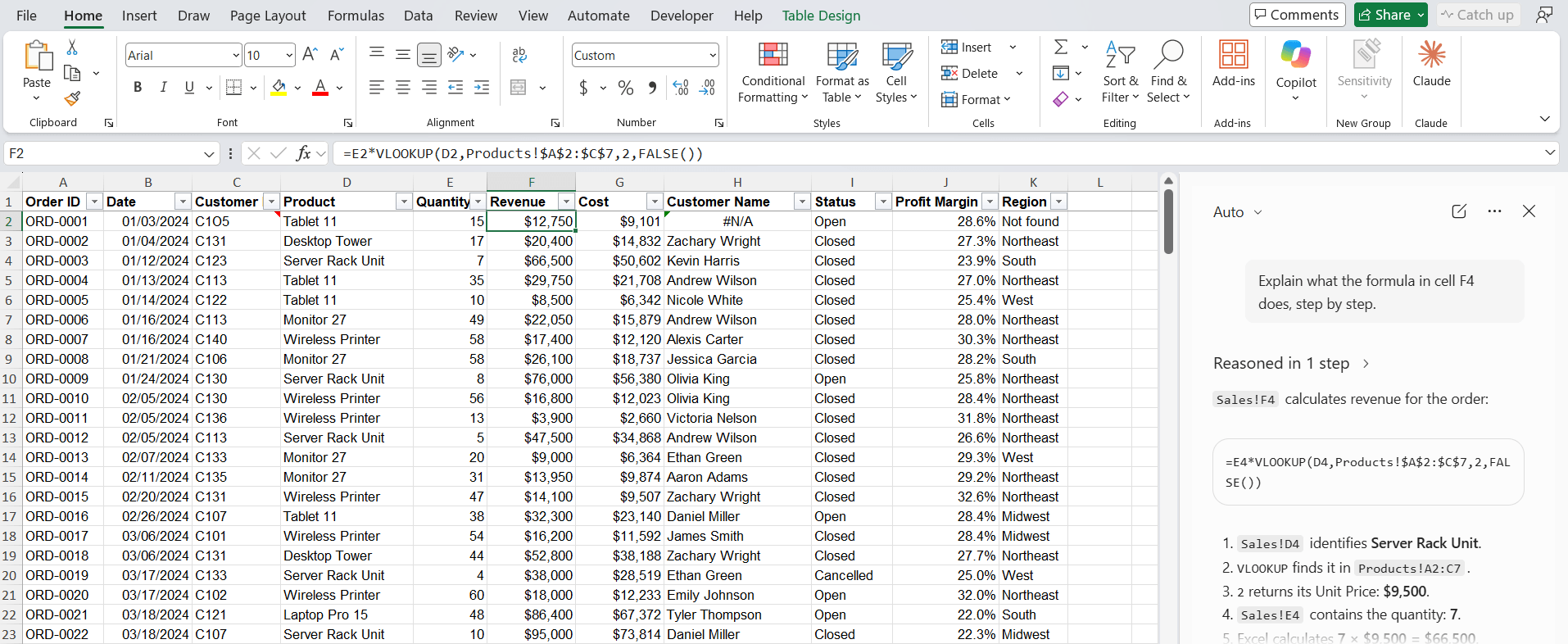
Task: Switch to the Data tab
Action: (x=418, y=16)
